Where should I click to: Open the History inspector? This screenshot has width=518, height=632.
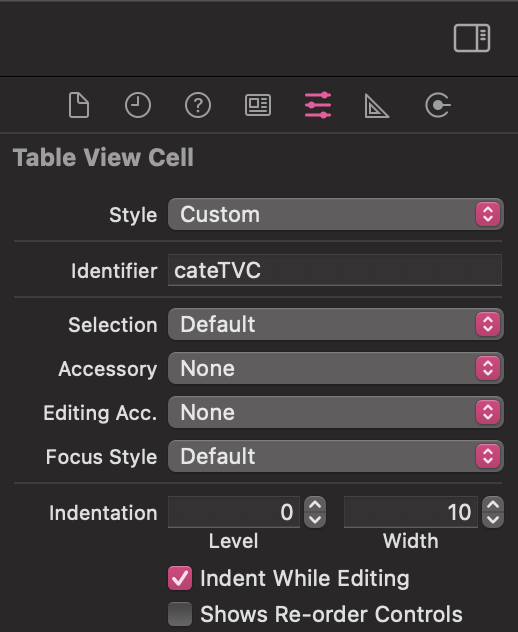[138, 105]
